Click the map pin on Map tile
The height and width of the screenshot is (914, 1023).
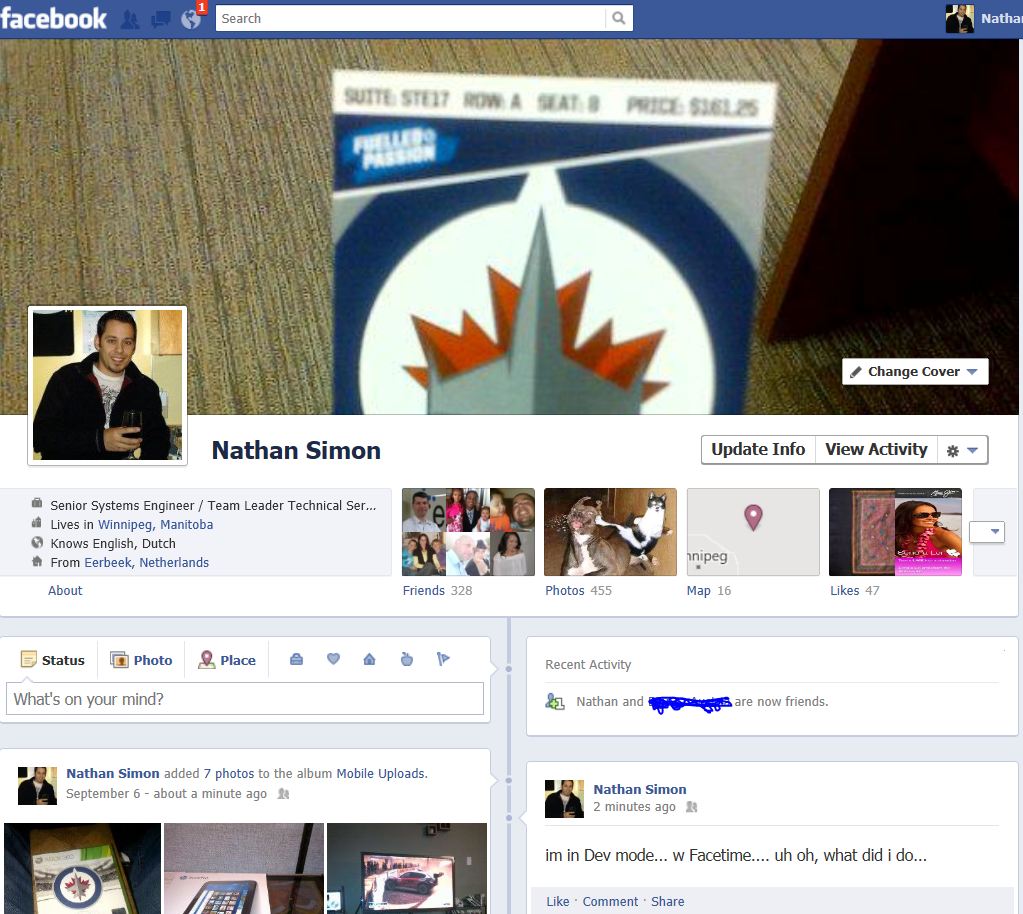[753, 517]
